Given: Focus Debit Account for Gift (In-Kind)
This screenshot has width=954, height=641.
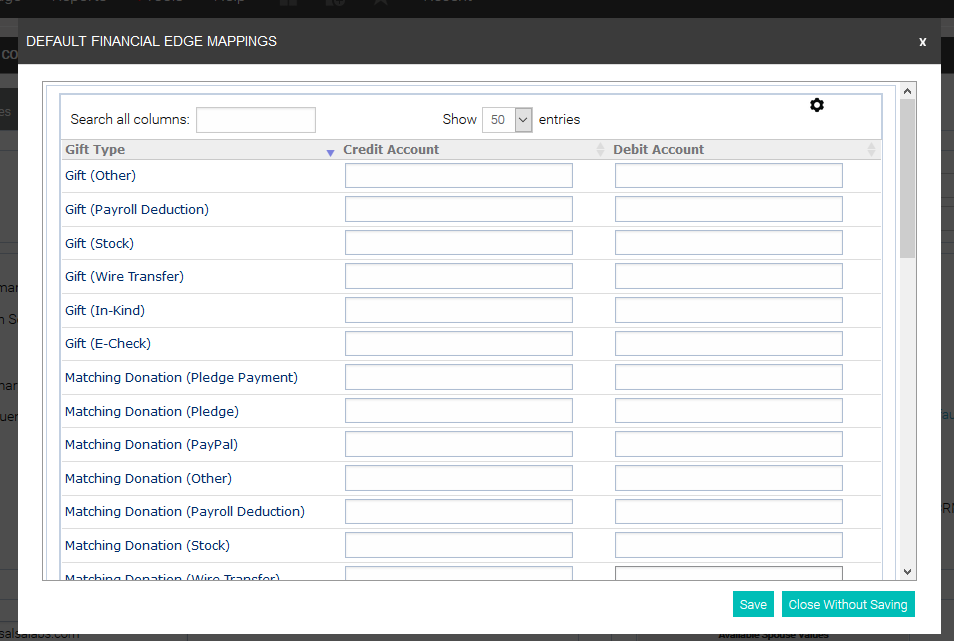Looking at the screenshot, I should [x=729, y=310].
